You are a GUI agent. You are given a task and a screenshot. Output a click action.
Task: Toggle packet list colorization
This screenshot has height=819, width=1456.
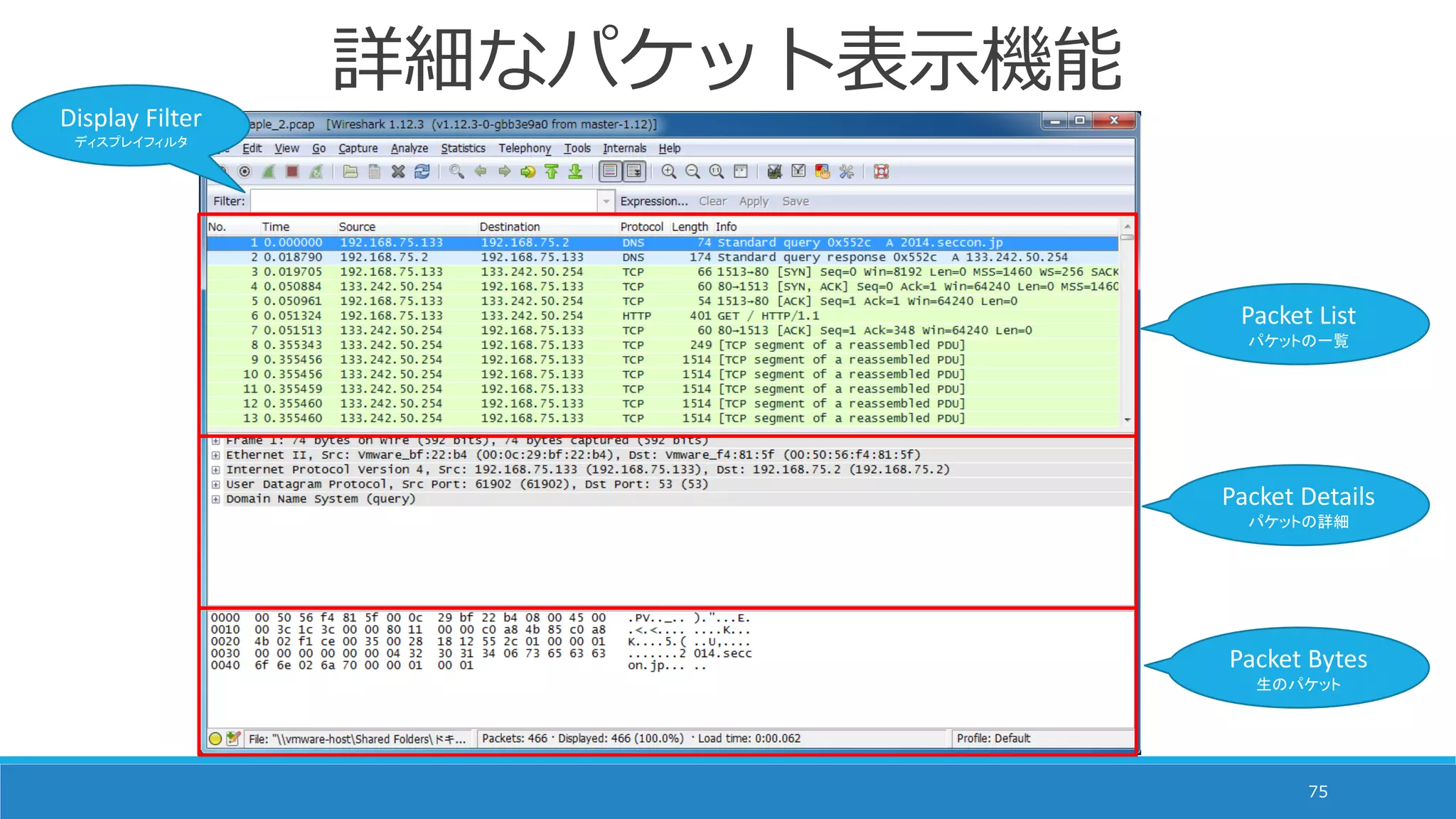(x=610, y=171)
